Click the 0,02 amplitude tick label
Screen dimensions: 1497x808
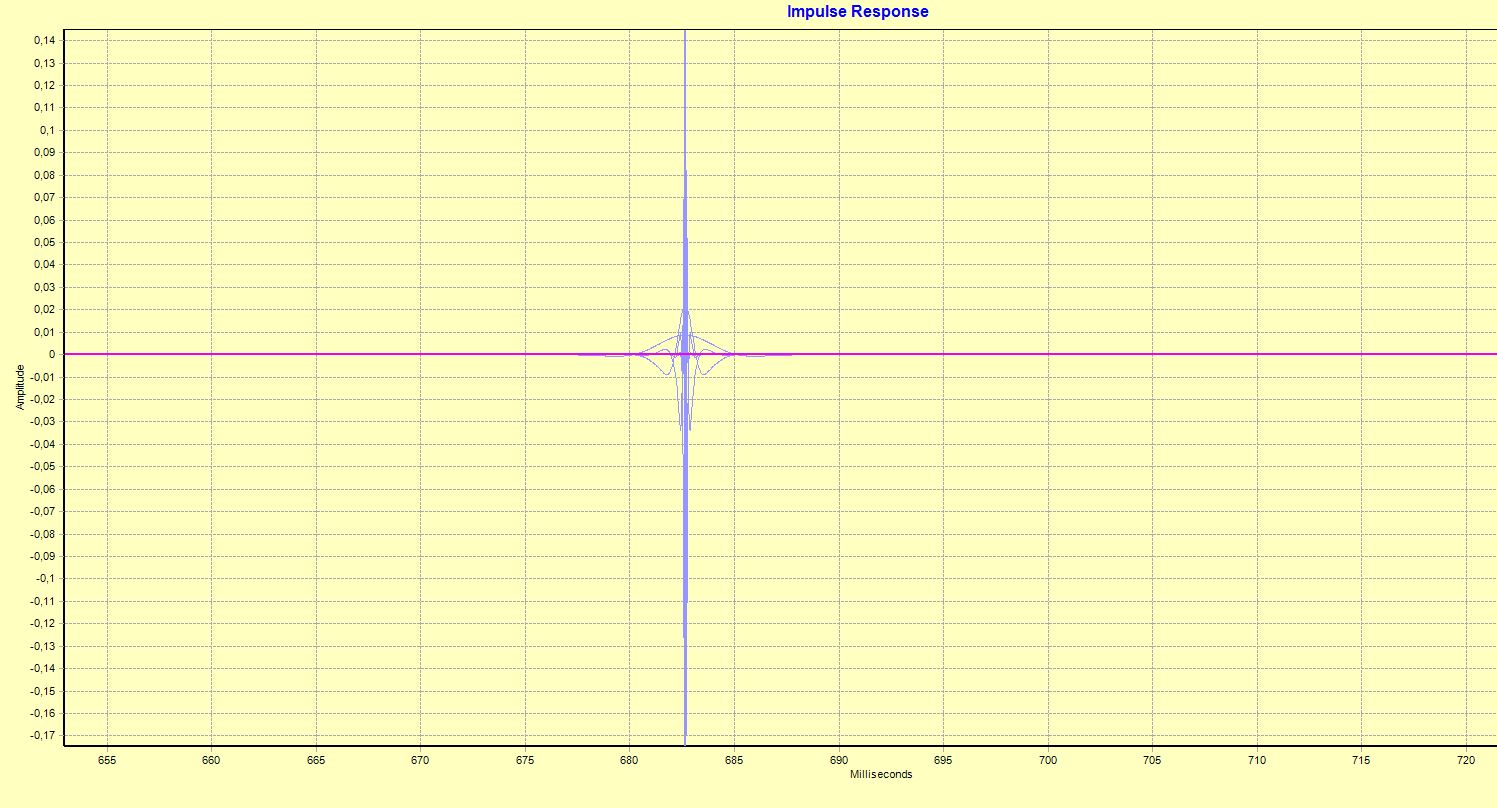[x=44, y=309]
